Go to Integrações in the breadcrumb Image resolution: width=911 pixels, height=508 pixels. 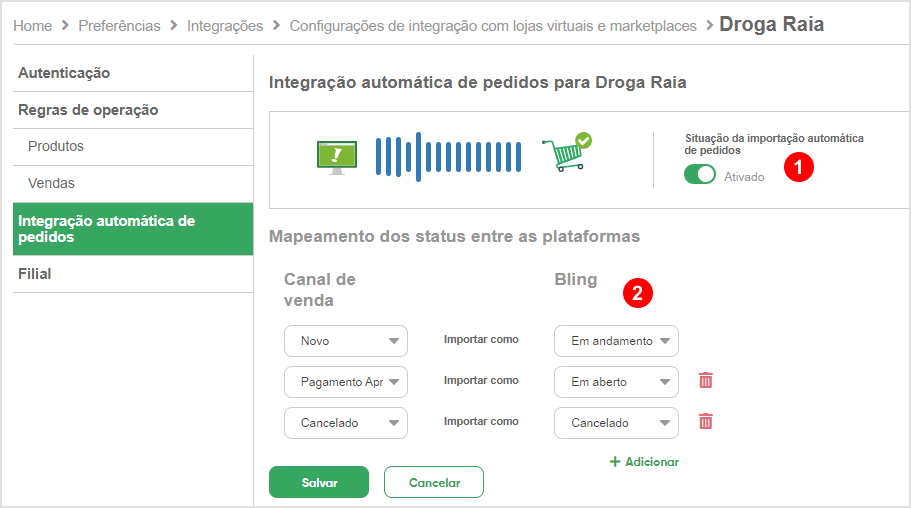coord(225,26)
